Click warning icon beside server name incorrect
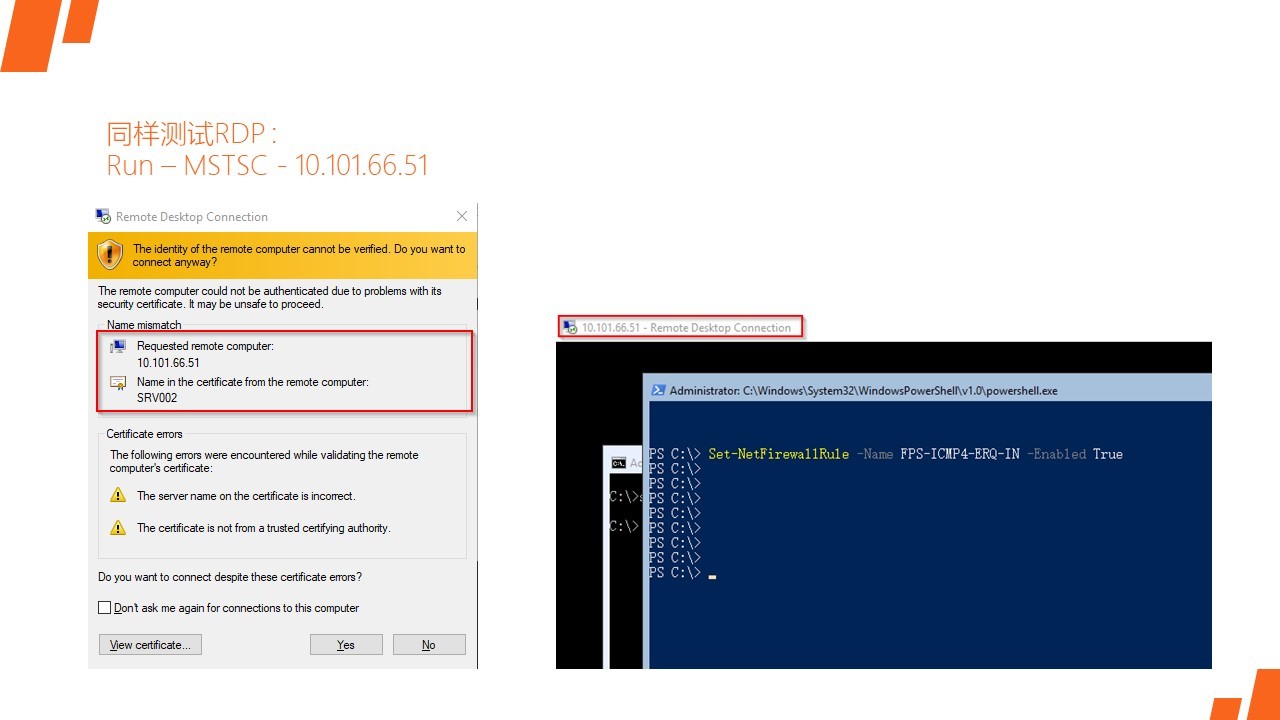Image resolution: width=1280 pixels, height=720 pixels. pyautogui.click(x=118, y=496)
